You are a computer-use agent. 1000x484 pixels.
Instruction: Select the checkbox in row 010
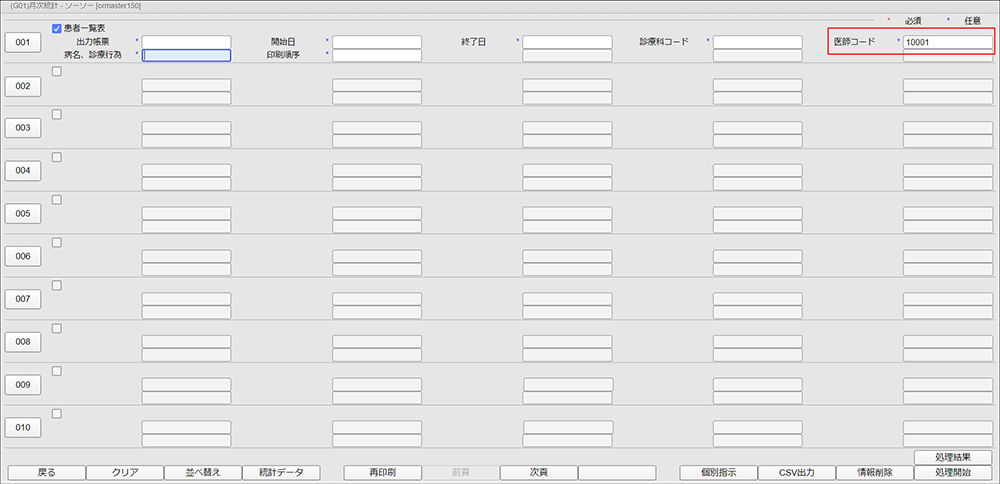tap(57, 414)
